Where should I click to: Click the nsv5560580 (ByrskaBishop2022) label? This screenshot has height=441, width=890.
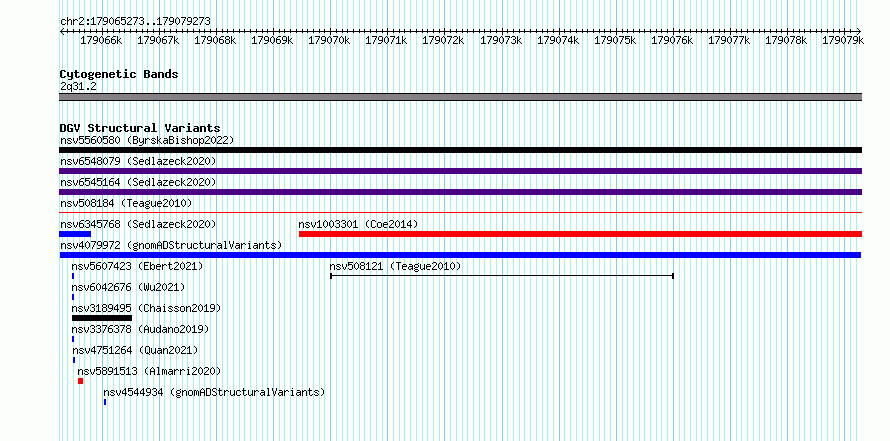coord(147,140)
